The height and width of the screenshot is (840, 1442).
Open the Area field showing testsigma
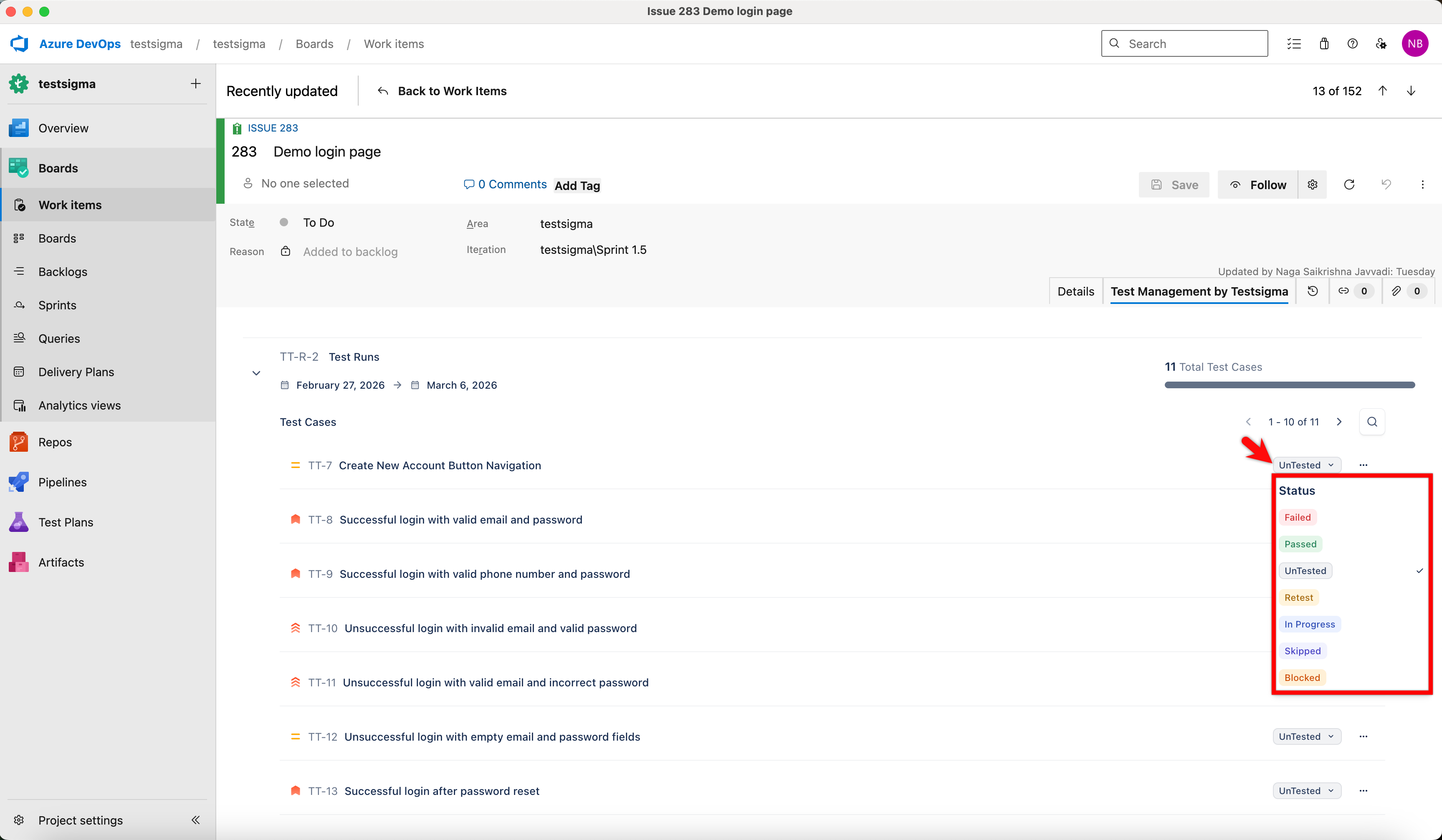(x=567, y=224)
